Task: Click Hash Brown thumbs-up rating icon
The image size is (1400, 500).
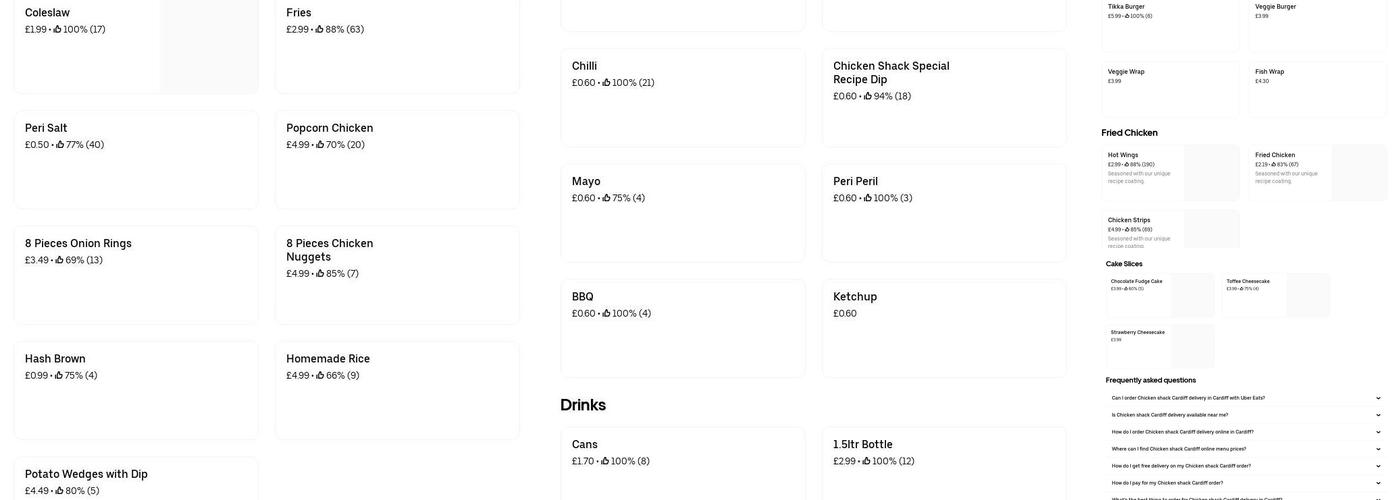Action: click(x=59, y=376)
